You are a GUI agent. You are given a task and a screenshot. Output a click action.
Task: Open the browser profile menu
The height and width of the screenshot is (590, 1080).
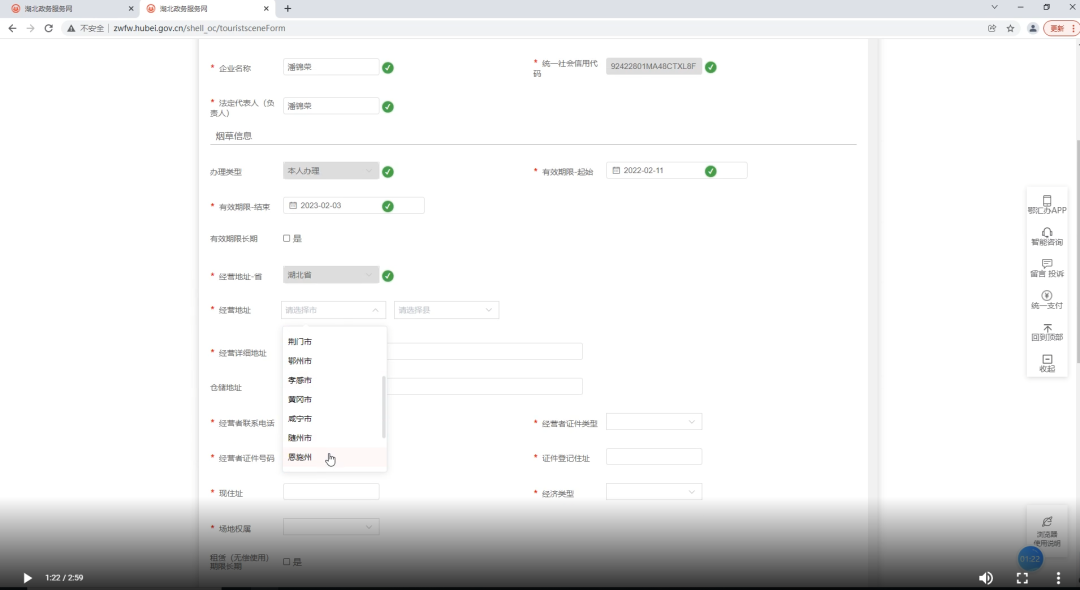click(x=1032, y=28)
